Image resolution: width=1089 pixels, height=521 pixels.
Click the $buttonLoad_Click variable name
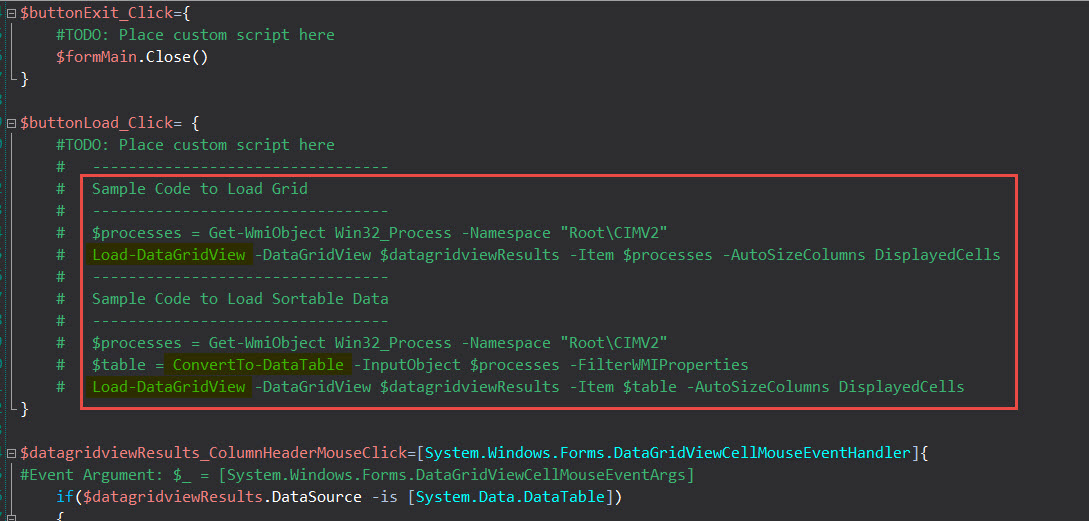96,123
